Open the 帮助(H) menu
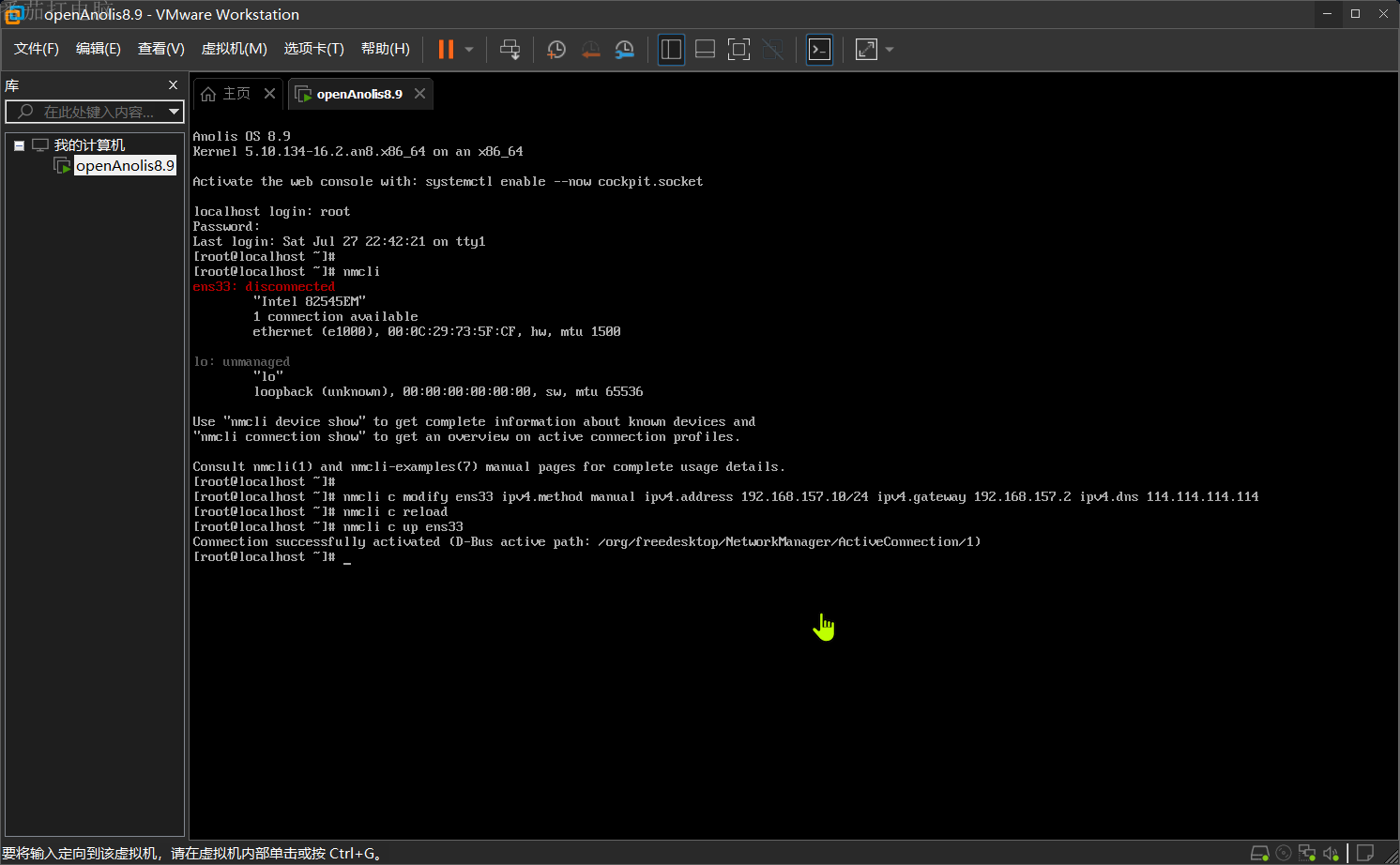Screen dimensions: 1400x865 (x=385, y=49)
